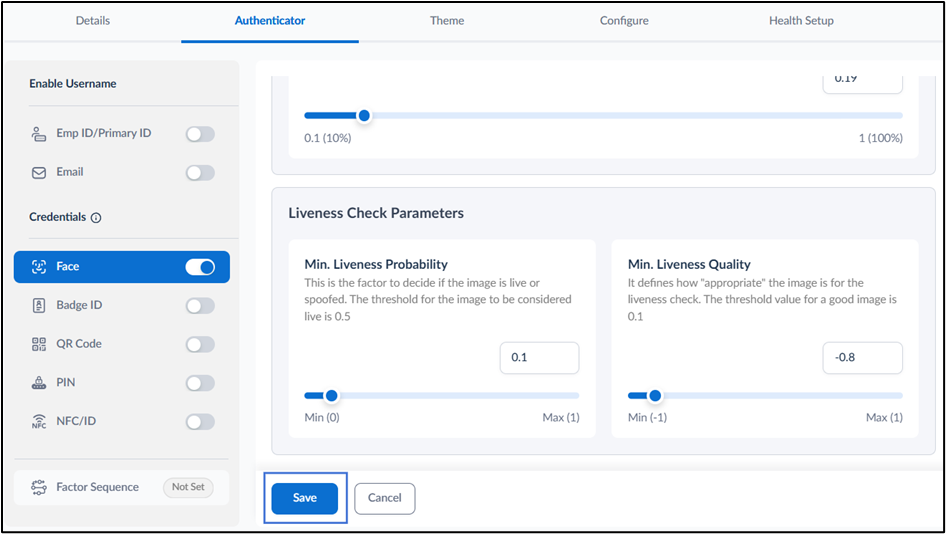Enable the Email username toggle
Image resolution: width=946 pixels, height=534 pixels.
click(200, 173)
